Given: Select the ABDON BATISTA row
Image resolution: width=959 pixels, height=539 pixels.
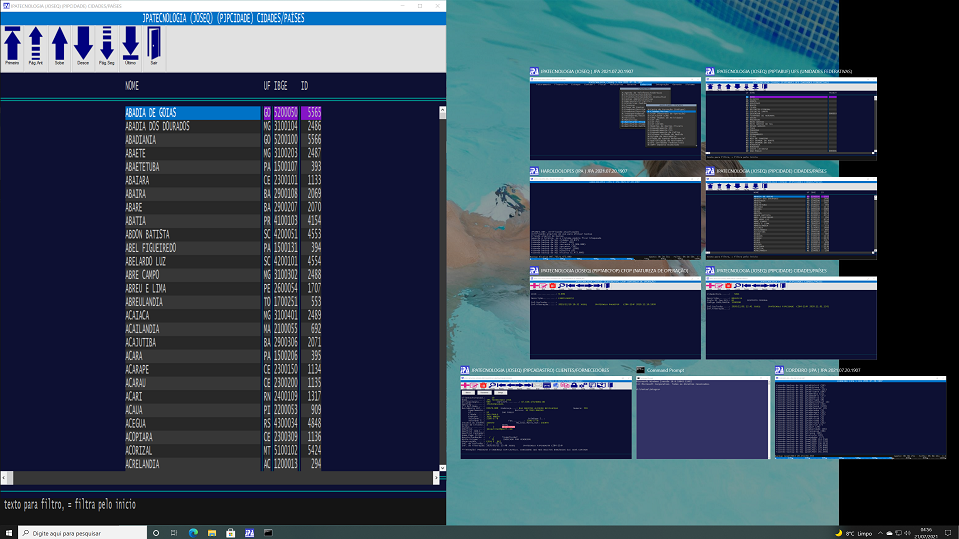Looking at the screenshot, I should [x=223, y=234].
